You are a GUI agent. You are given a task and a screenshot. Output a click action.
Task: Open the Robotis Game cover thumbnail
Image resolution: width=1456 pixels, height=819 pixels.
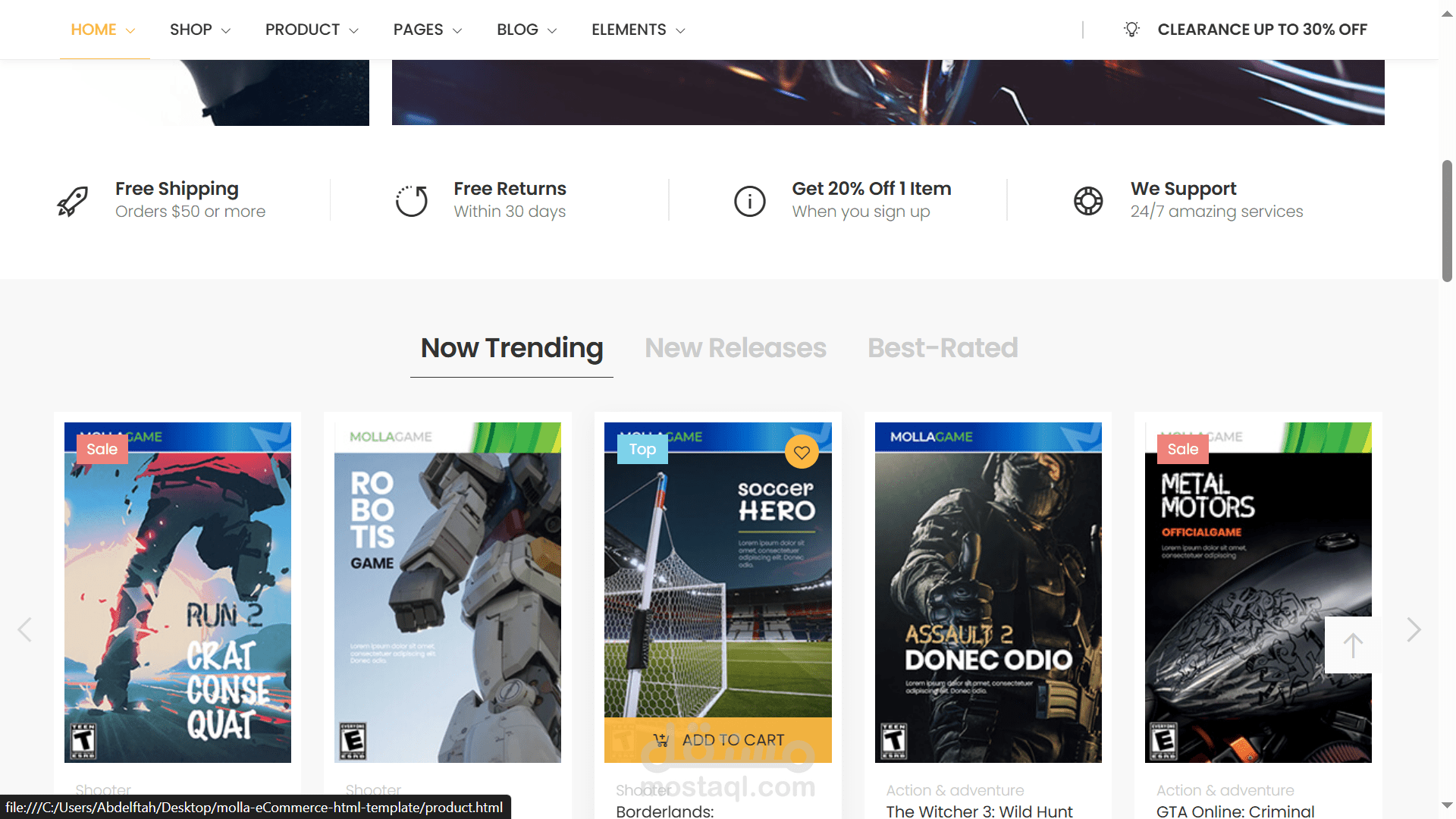click(x=447, y=592)
